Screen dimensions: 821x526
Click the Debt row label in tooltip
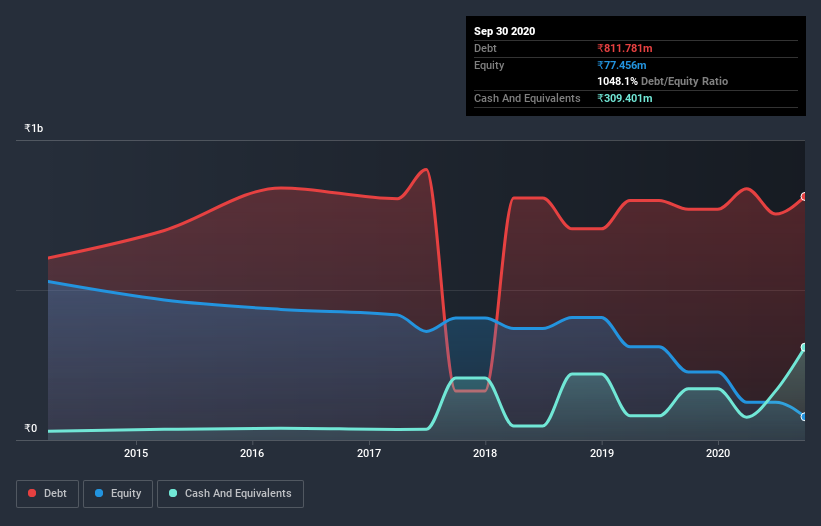pos(485,48)
